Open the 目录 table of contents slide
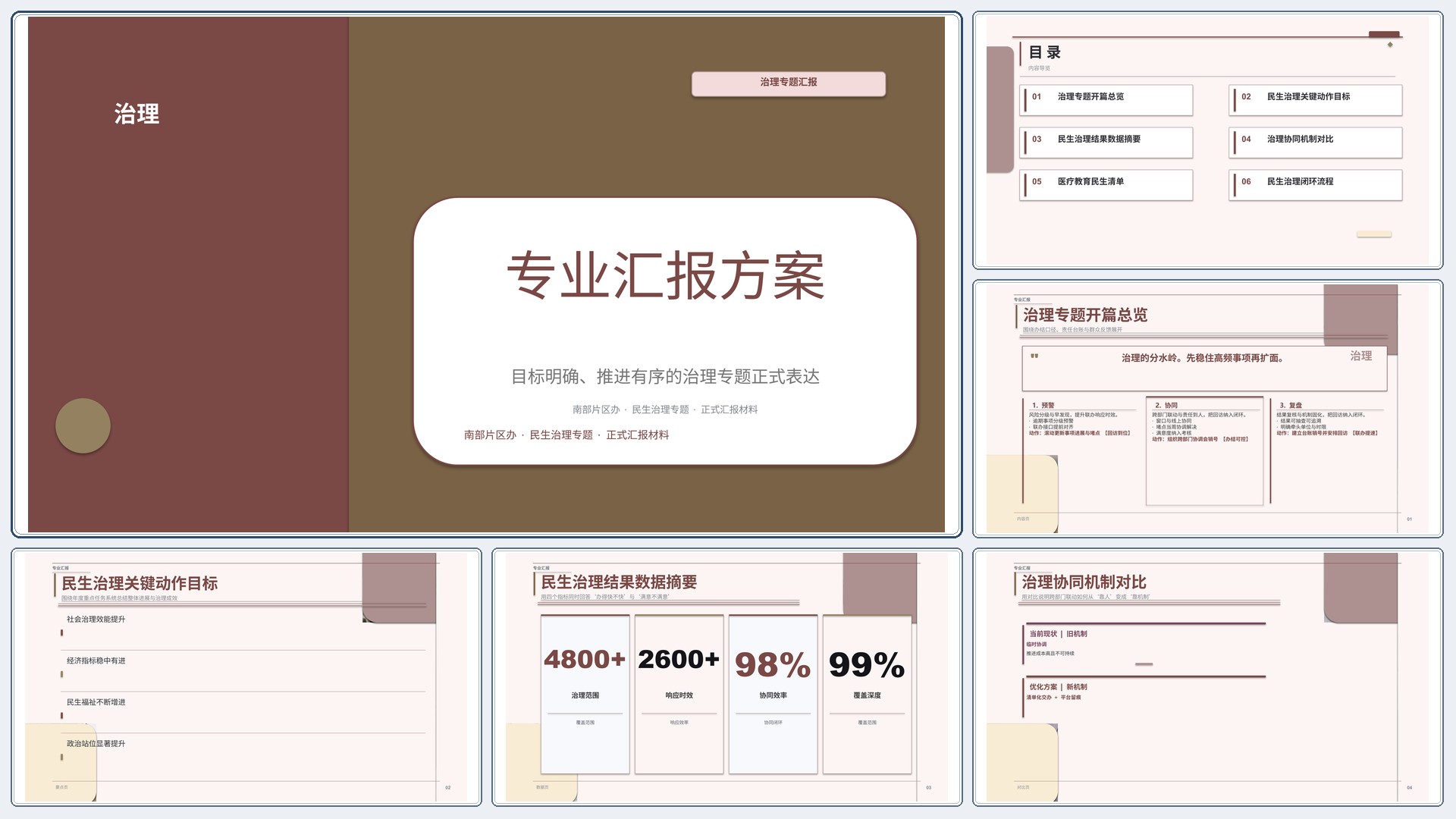 1207,140
